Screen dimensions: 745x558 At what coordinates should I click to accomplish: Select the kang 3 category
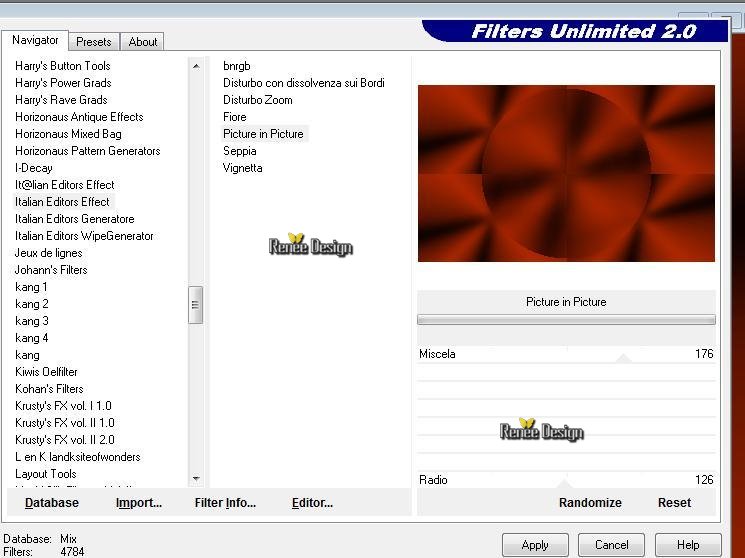point(32,321)
